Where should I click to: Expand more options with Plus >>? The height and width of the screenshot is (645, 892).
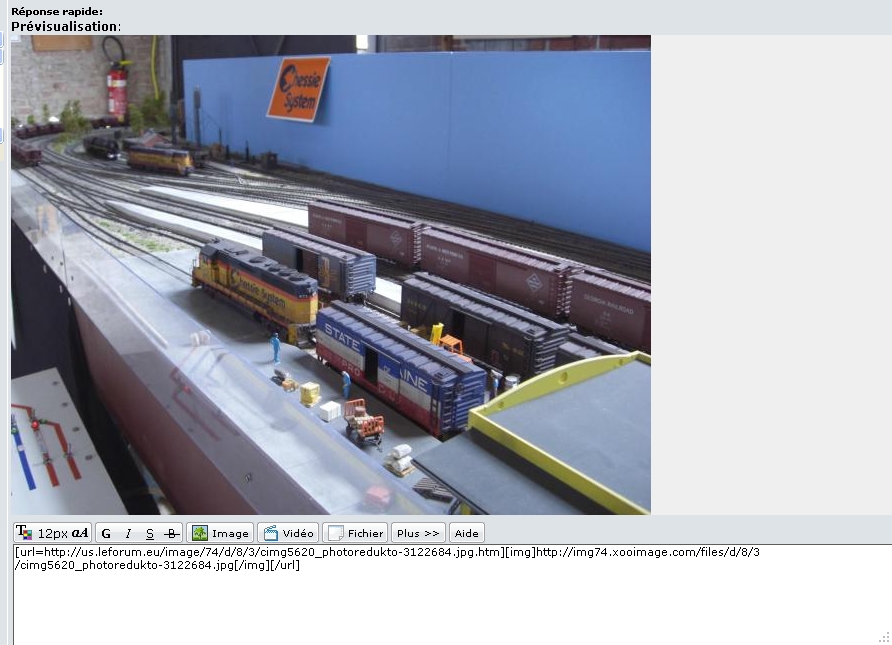(x=418, y=533)
